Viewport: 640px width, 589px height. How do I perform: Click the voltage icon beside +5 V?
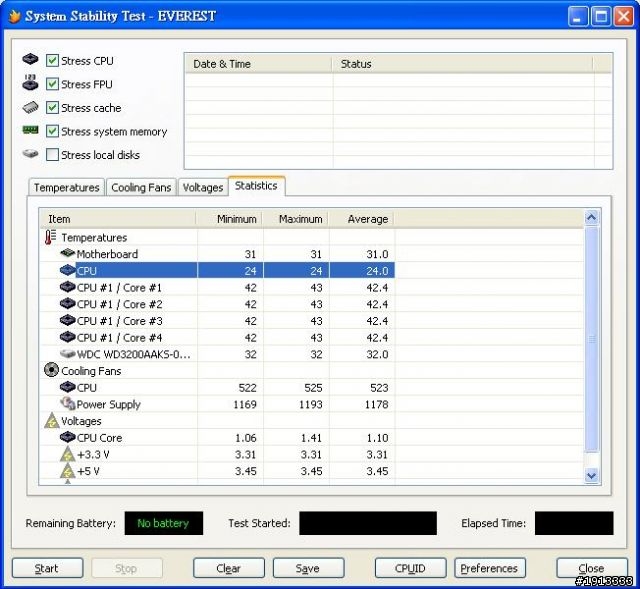(67, 471)
